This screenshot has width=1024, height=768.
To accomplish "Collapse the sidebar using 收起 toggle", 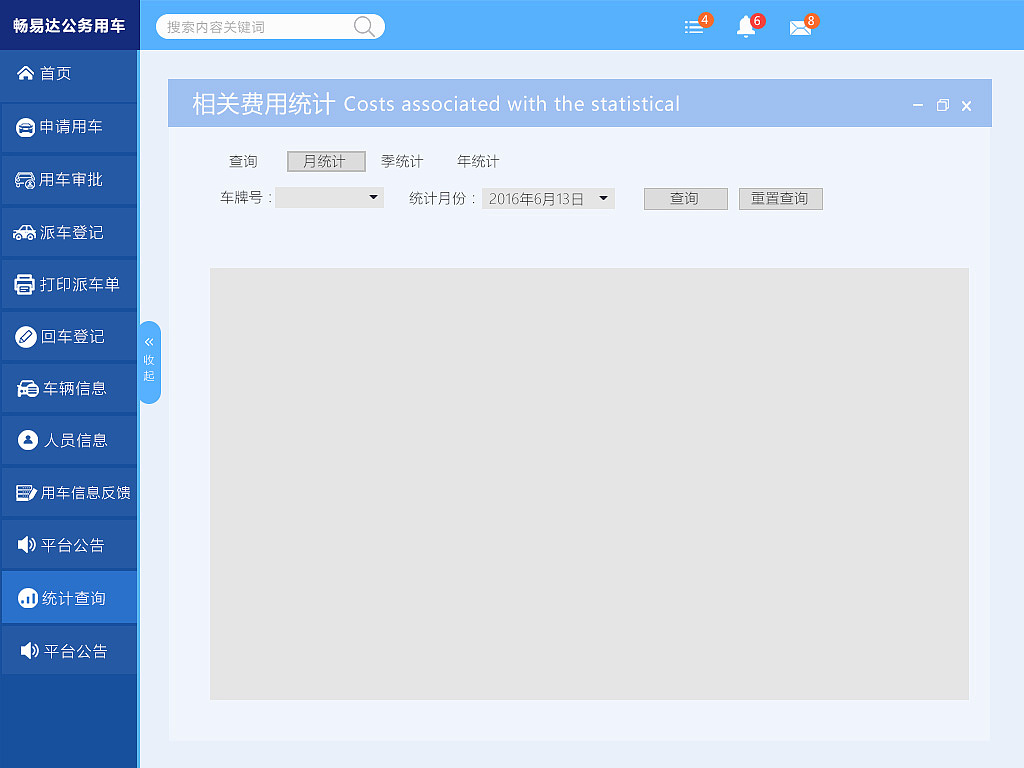I will point(150,362).
